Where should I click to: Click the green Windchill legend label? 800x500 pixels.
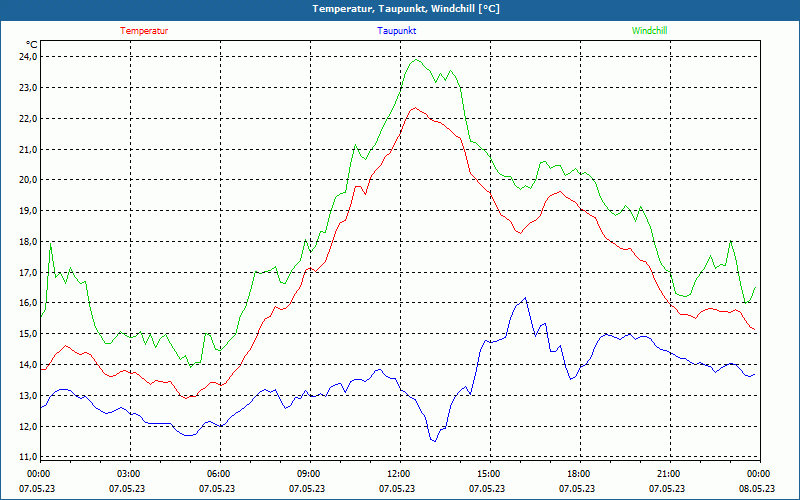pyautogui.click(x=649, y=31)
